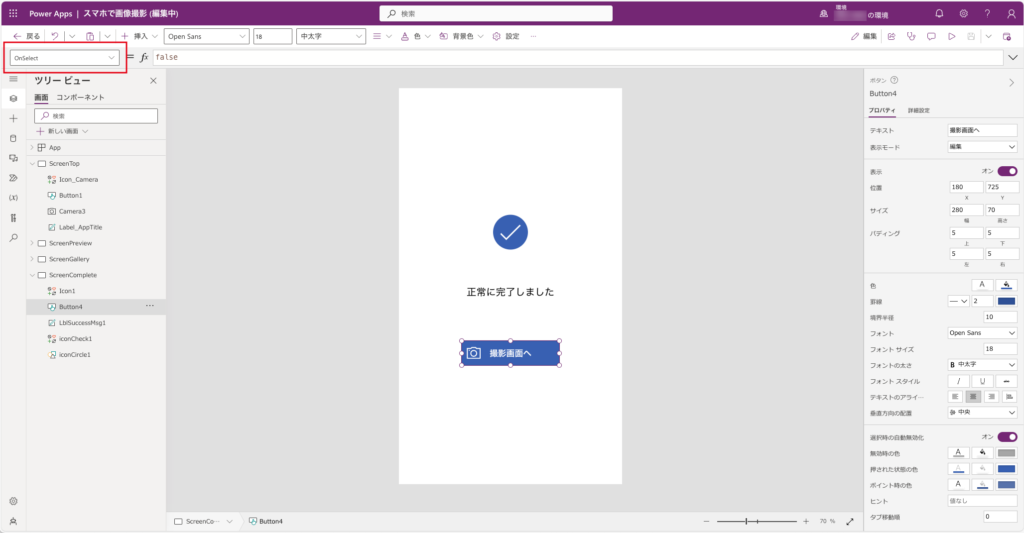Click the share icon in toolbar
The width and height of the screenshot is (1024, 533).
pos(890,36)
